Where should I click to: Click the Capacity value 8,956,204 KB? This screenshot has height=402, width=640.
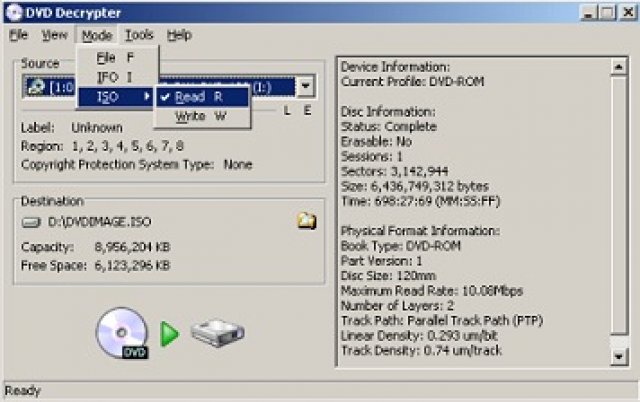pos(132,247)
